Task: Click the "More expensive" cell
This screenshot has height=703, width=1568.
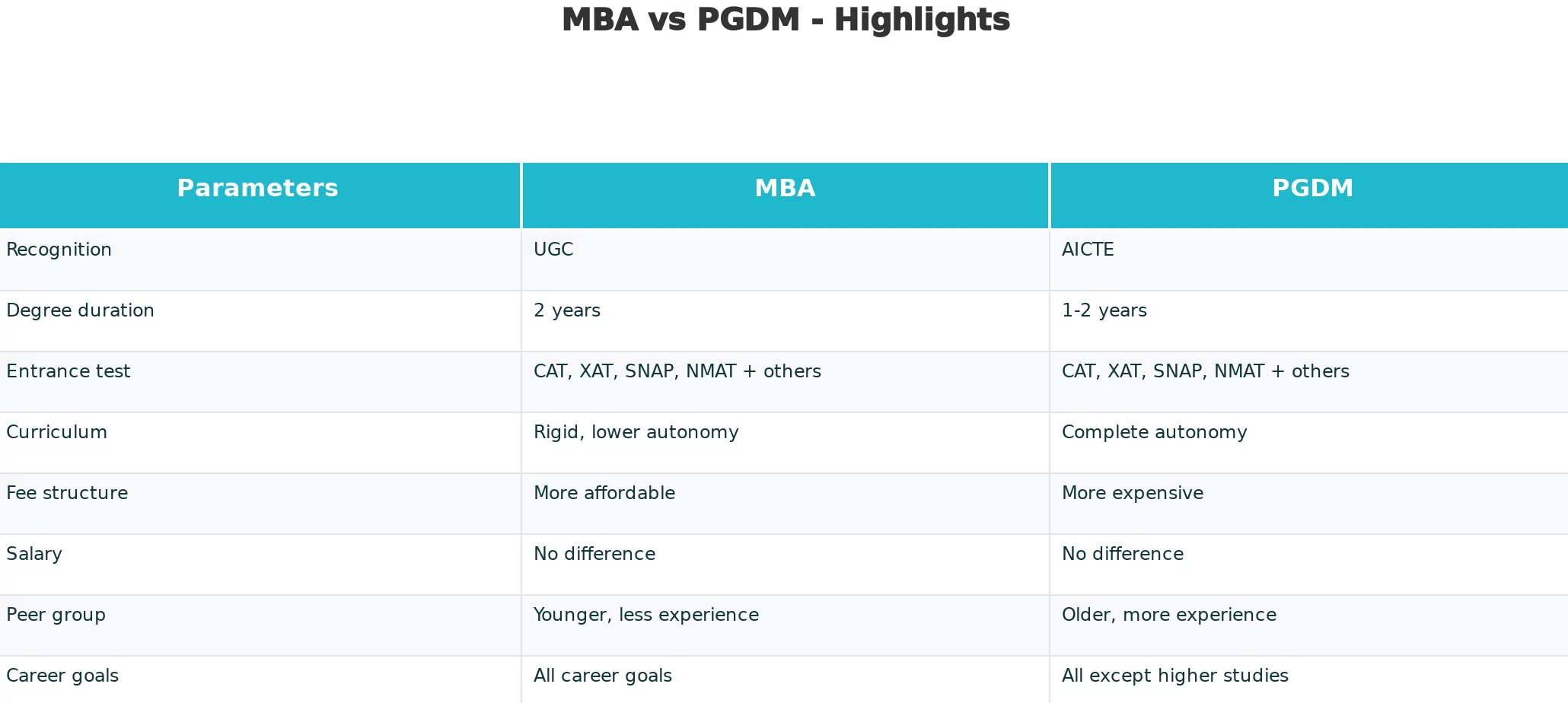Action: pos(1132,494)
